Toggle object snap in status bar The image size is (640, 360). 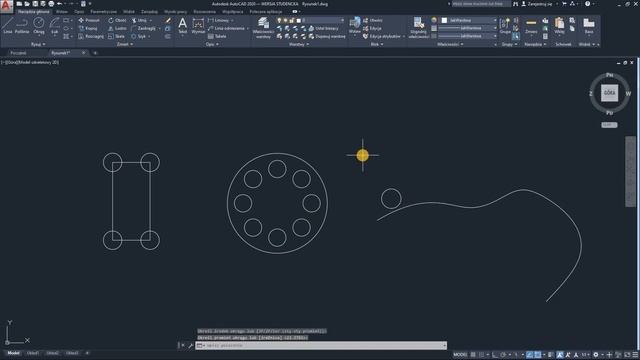538,355
